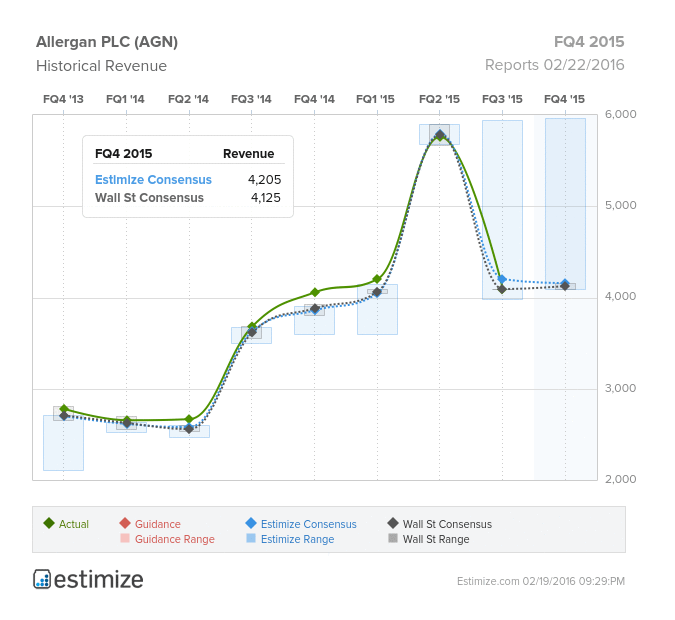Click the FQ4 '15 Estimize range bar
Screen dimensions: 675x620
point(565,204)
